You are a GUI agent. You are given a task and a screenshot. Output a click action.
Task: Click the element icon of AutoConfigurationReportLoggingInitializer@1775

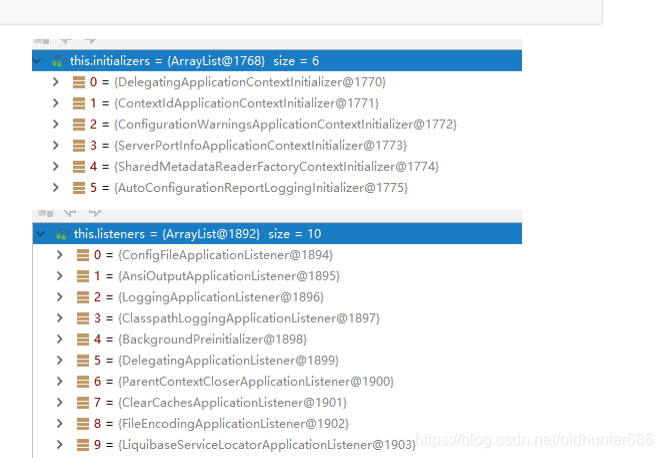(x=79, y=188)
